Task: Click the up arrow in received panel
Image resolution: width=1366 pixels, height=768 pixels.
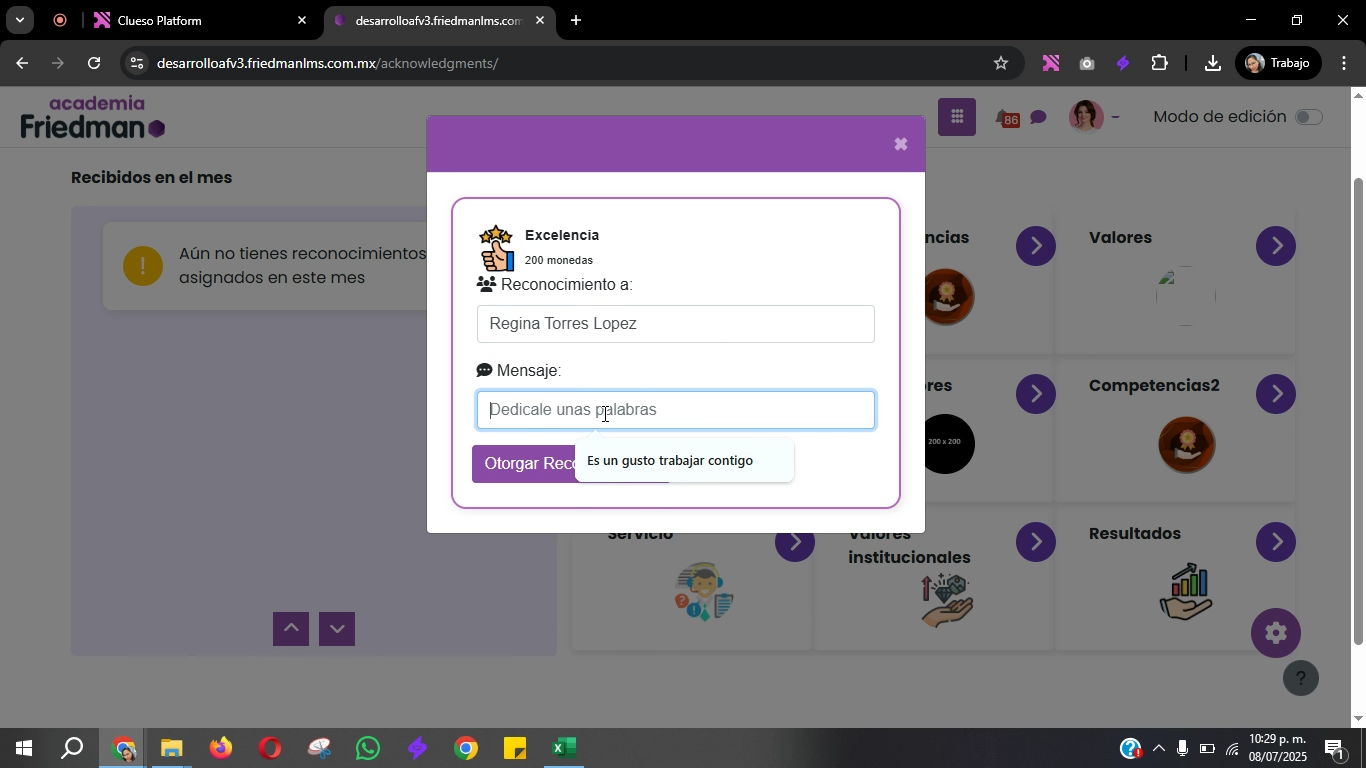Action: click(291, 629)
